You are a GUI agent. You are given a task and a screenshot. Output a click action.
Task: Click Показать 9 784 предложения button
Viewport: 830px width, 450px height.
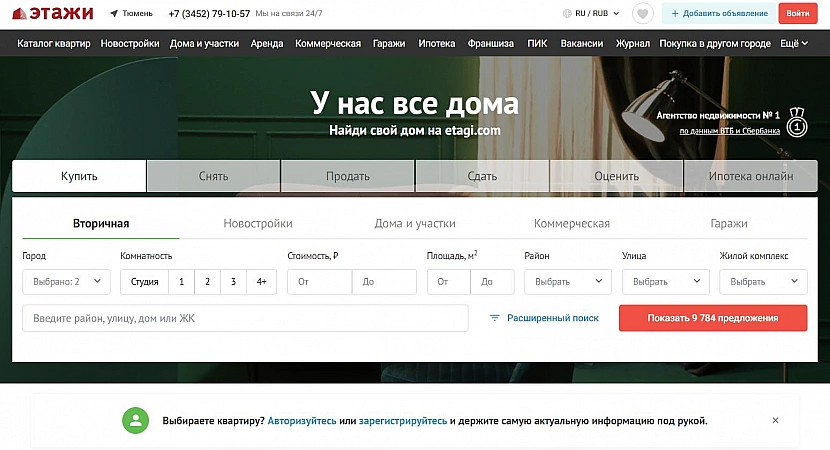click(x=712, y=318)
